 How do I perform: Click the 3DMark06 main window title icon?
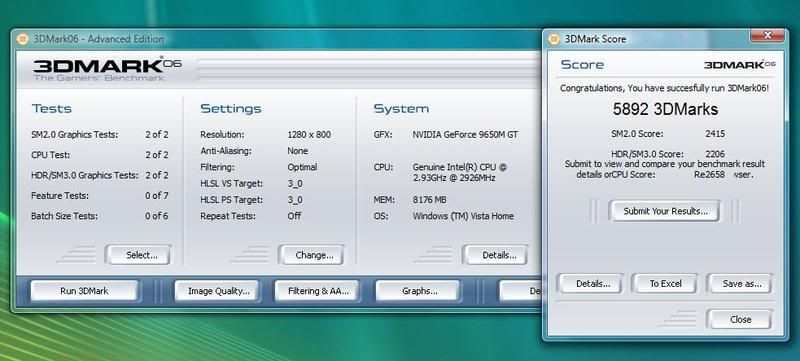point(22,39)
